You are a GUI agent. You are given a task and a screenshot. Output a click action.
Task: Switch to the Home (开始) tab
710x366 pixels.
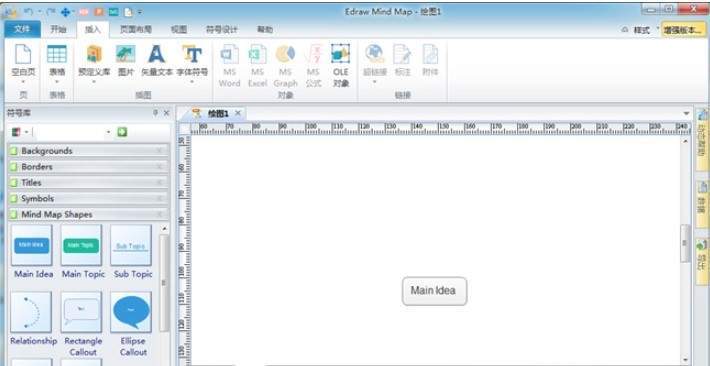click(x=58, y=29)
